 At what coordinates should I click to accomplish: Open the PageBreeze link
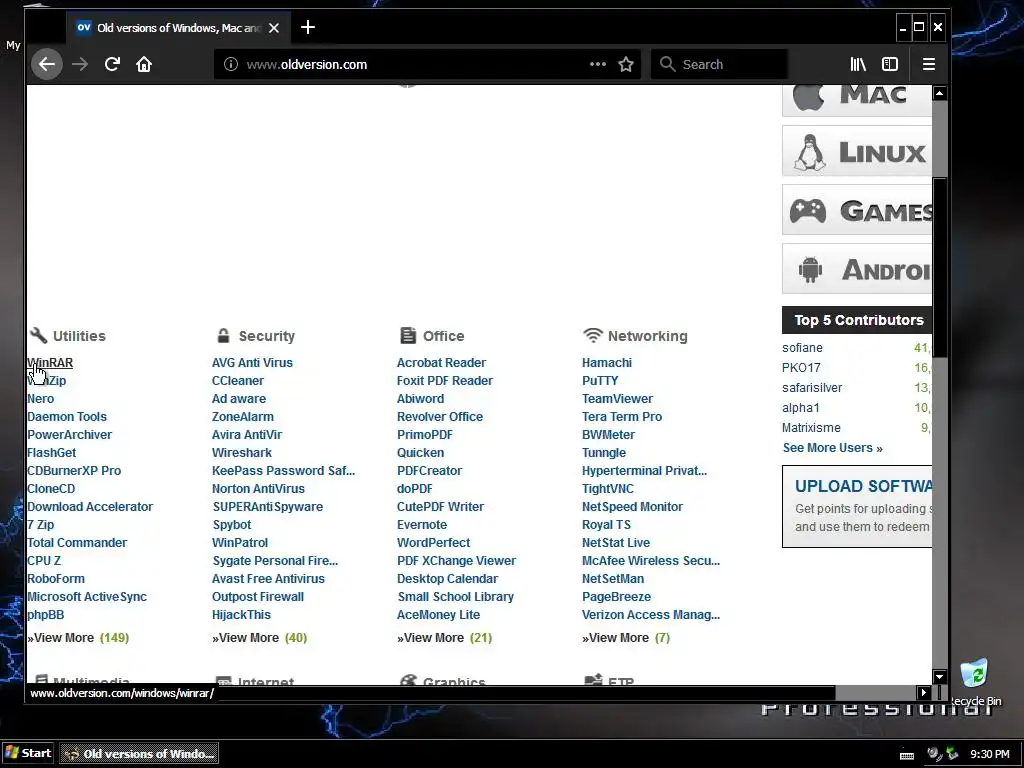pos(616,597)
